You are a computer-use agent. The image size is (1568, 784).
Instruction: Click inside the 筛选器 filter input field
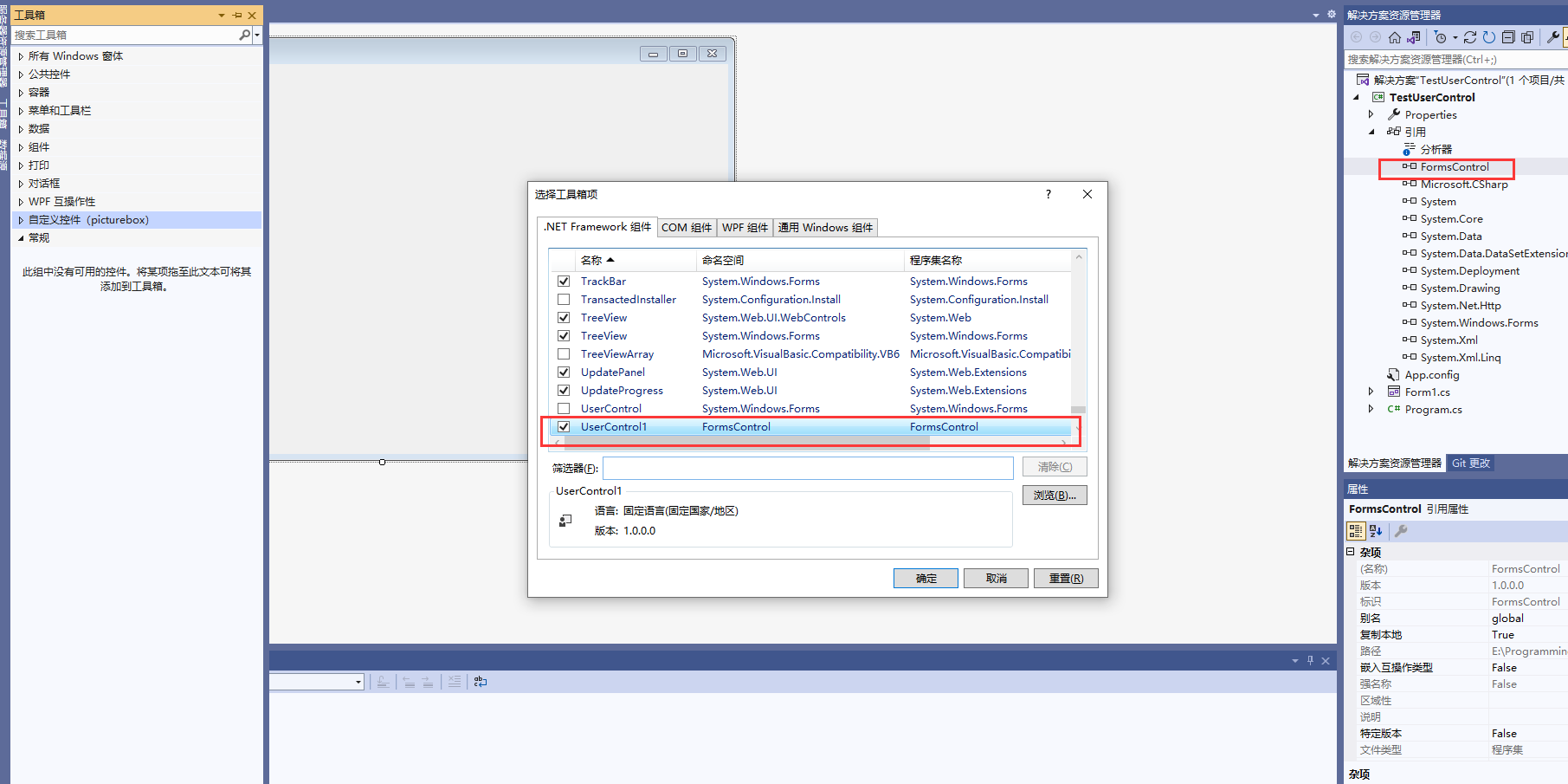(805, 468)
